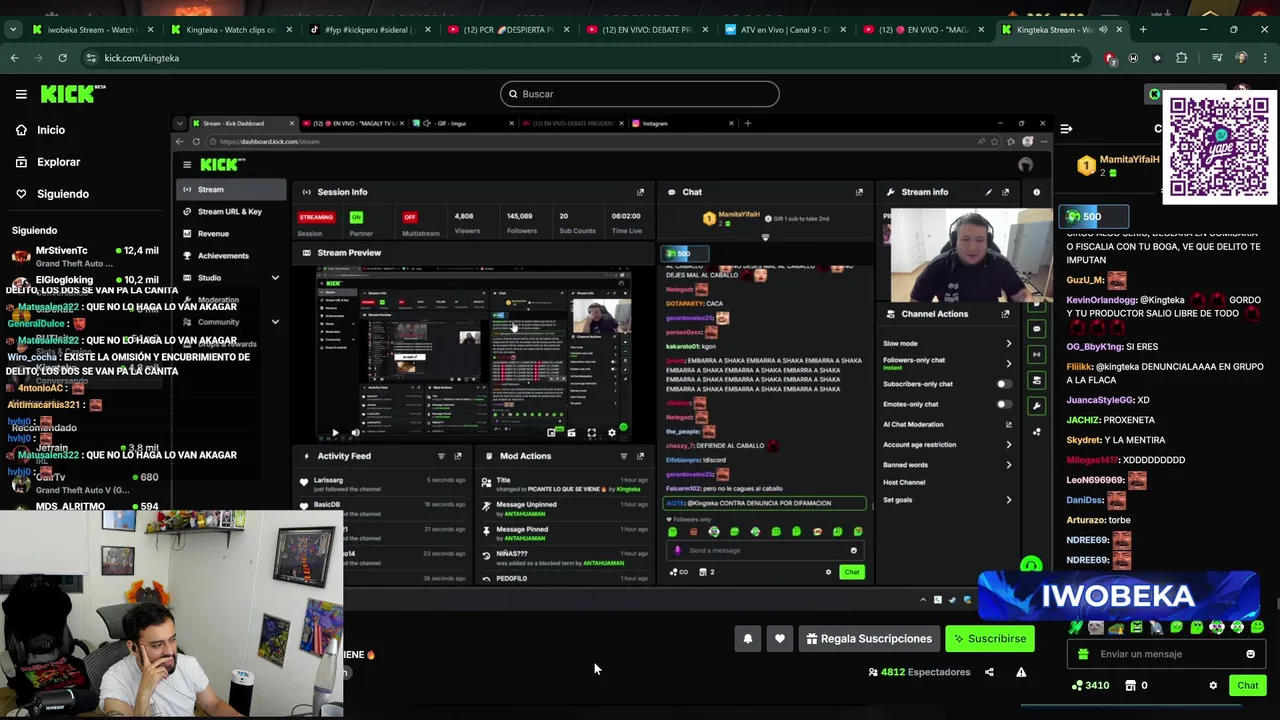Filter the Activity Feed panel
This screenshot has width=1280, height=720.
[x=441, y=456]
